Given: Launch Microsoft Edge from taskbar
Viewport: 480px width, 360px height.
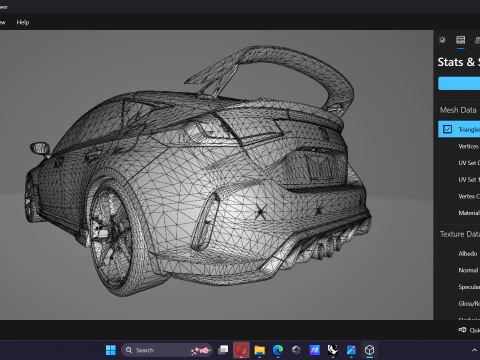Looking at the screenshot, I should (278, 350).
